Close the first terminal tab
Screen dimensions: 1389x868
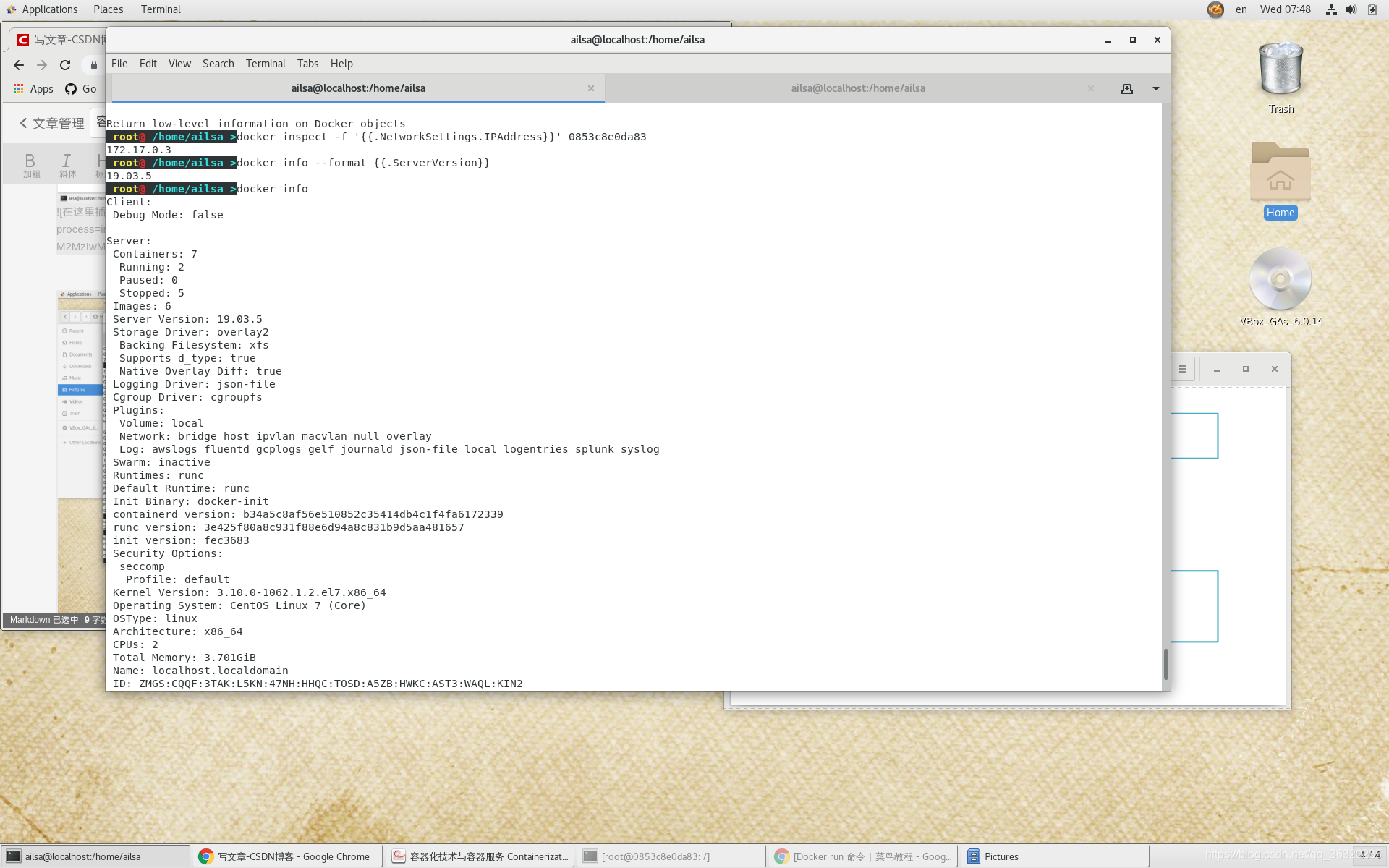click(590, 88)
